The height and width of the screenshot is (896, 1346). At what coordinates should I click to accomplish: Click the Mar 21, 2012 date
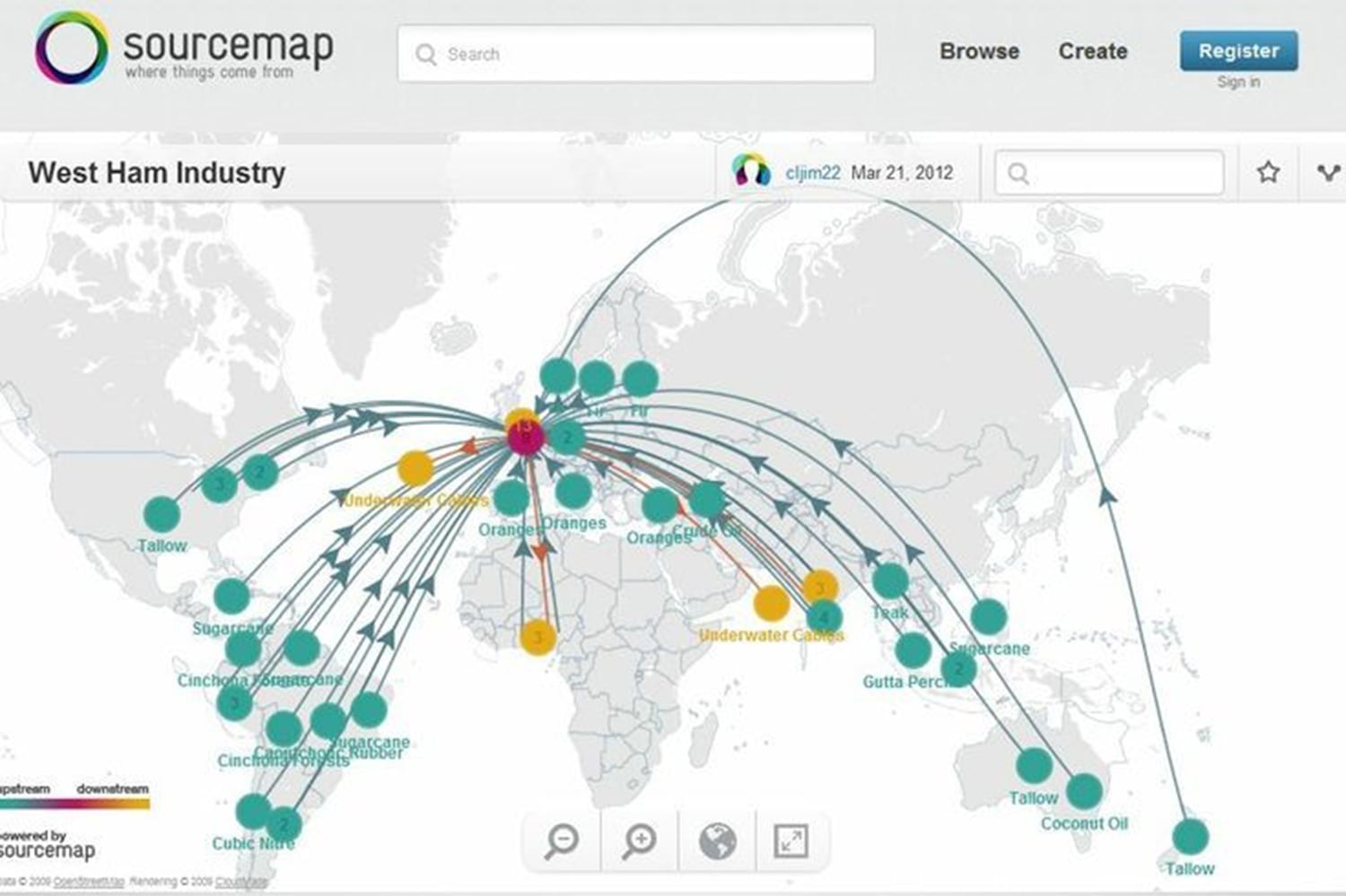click(x=902, y=172)
